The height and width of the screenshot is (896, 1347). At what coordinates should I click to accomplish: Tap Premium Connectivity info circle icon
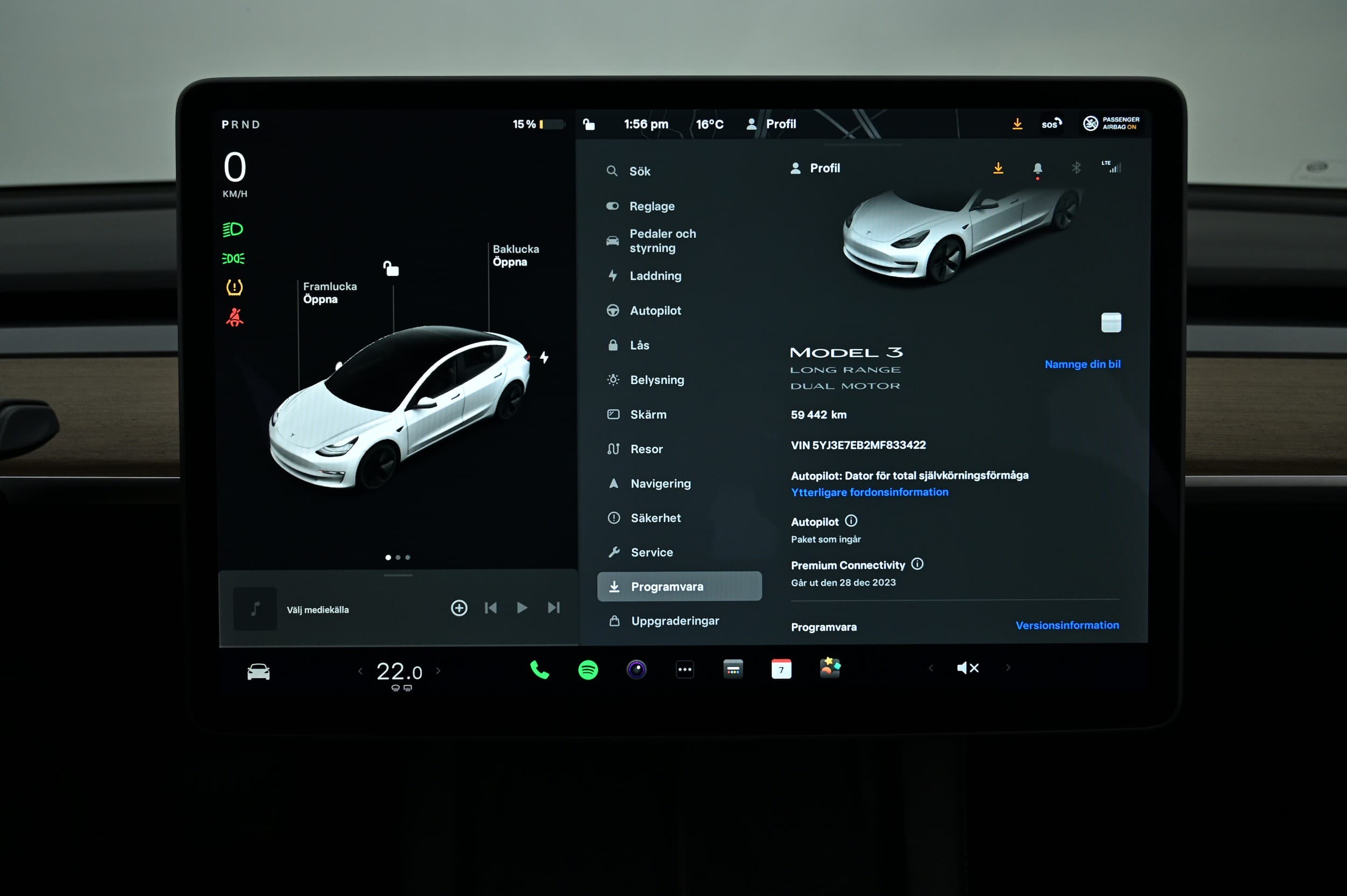917,564
